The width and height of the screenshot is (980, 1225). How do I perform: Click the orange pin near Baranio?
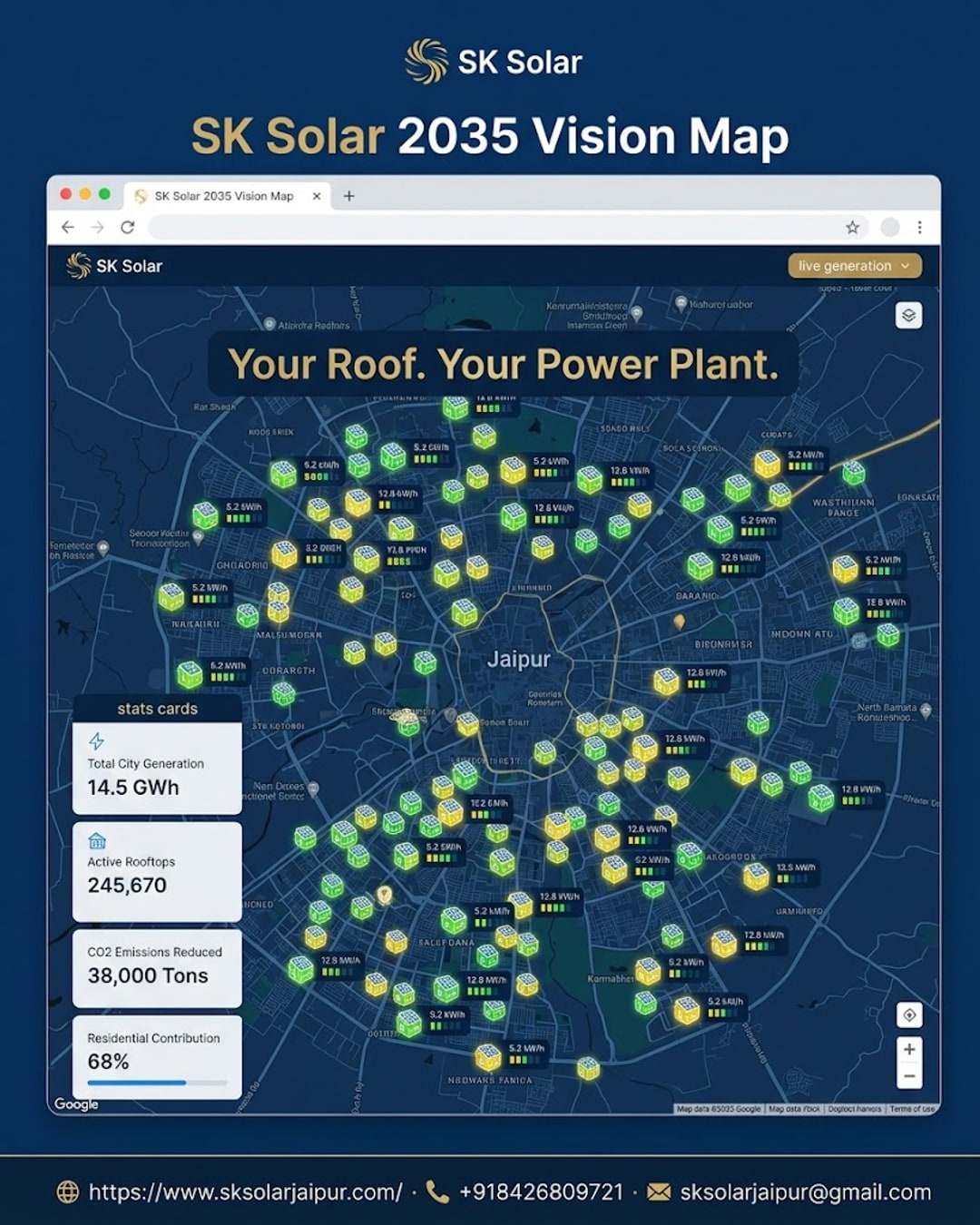pos(679,622)
